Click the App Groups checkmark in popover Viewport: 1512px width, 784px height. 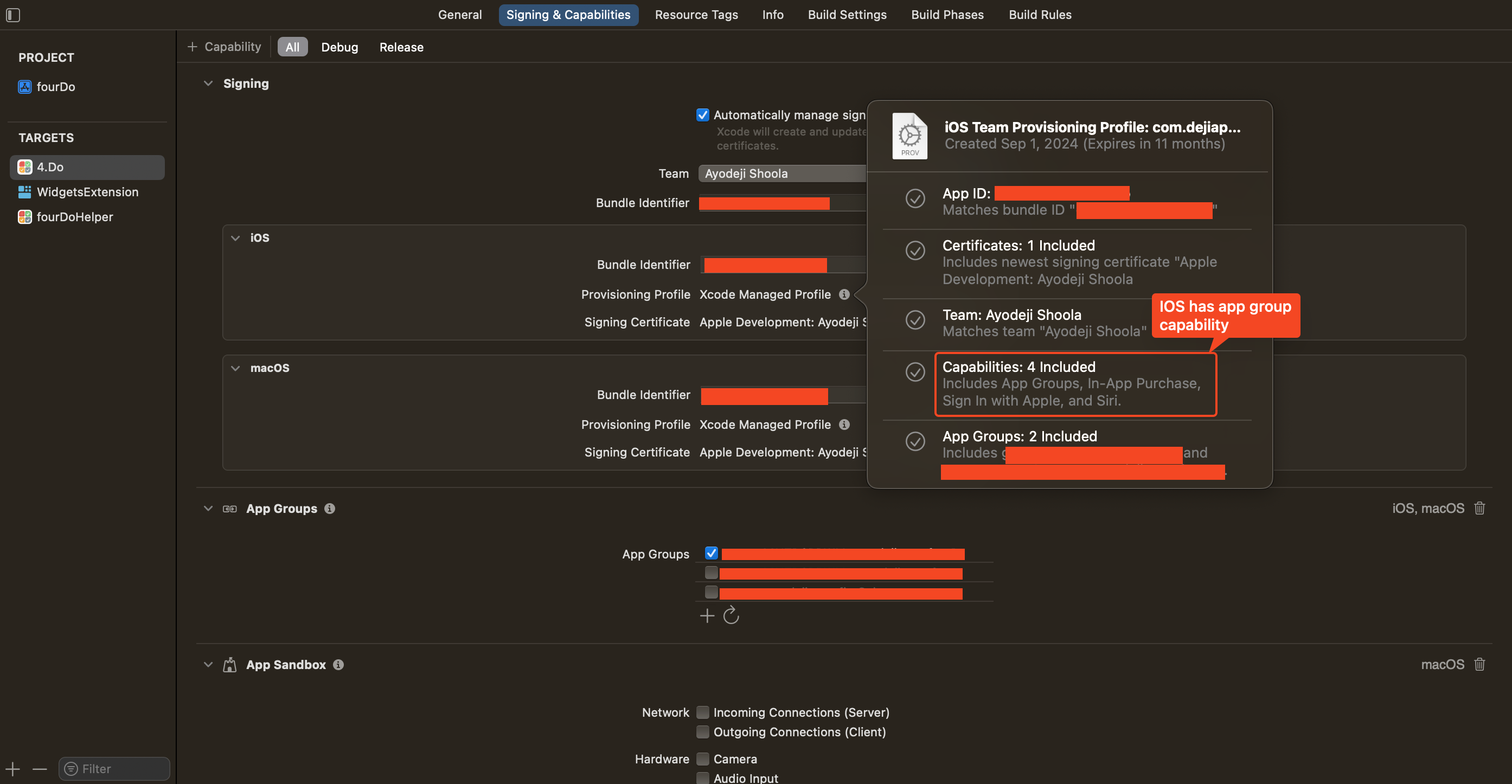[x=915, y=441]
